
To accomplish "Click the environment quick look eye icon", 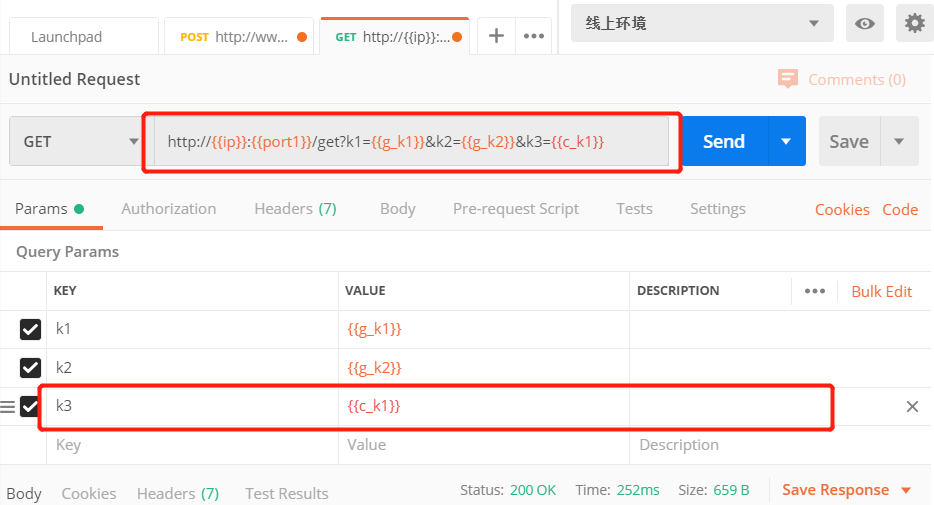I will coord(864,23).
